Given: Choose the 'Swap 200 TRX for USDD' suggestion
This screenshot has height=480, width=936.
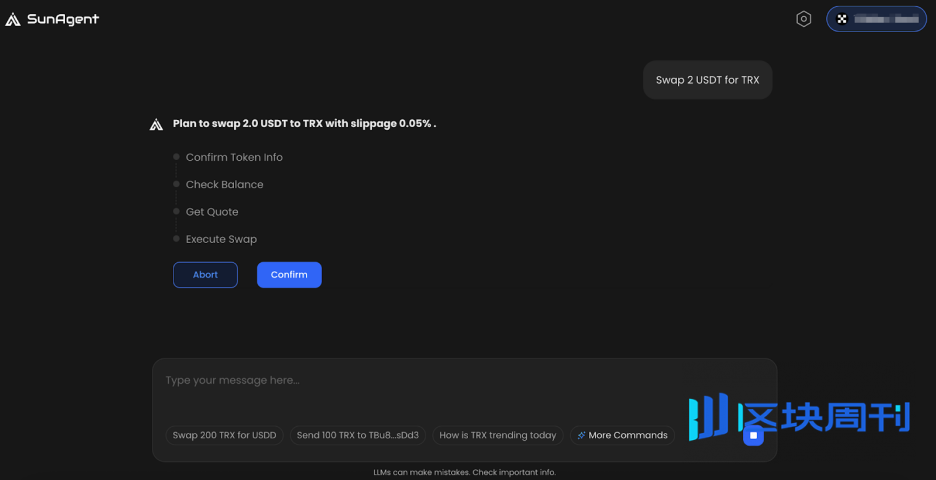Looking at the screenshot, I should tap(224, 436).
